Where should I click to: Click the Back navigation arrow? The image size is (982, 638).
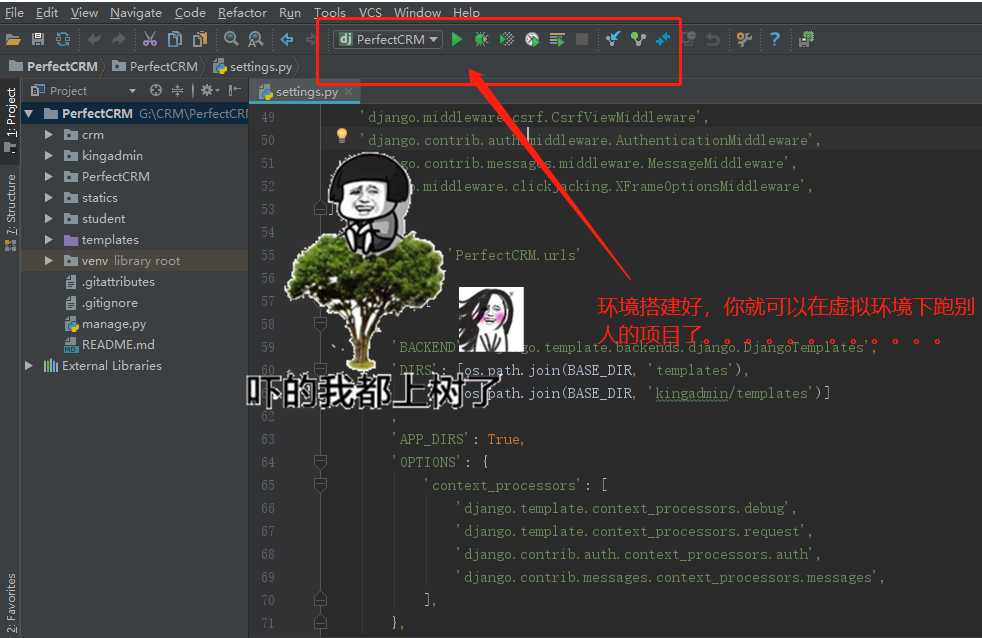pos(287,39)
